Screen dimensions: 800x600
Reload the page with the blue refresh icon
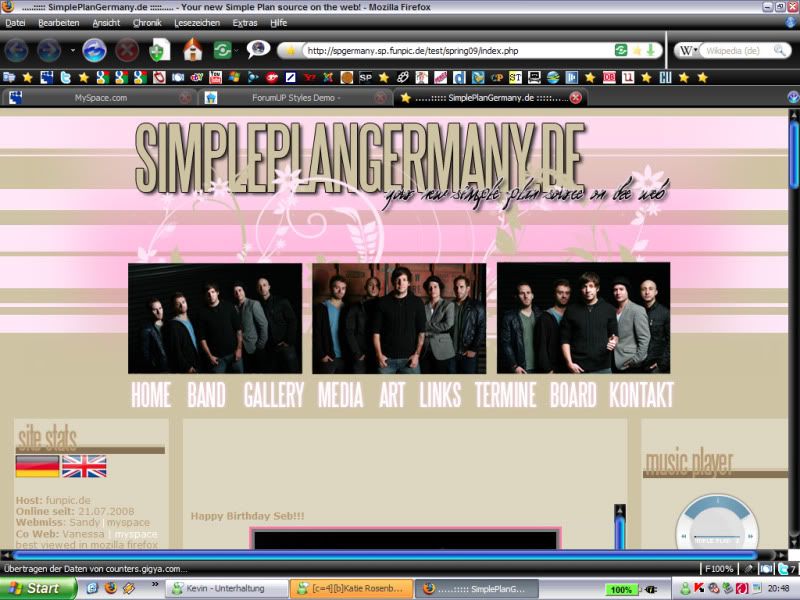pos(94,51)
